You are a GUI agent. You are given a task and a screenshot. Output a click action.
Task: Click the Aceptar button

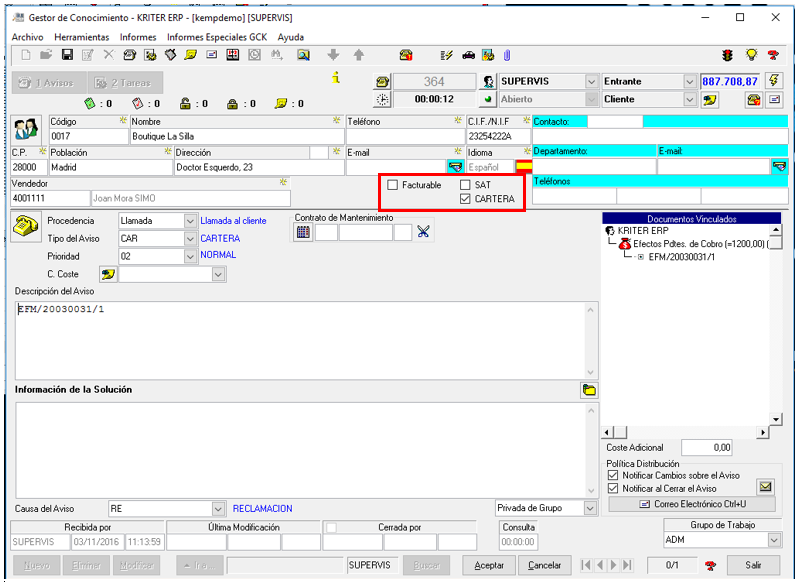tap(489, 565)
